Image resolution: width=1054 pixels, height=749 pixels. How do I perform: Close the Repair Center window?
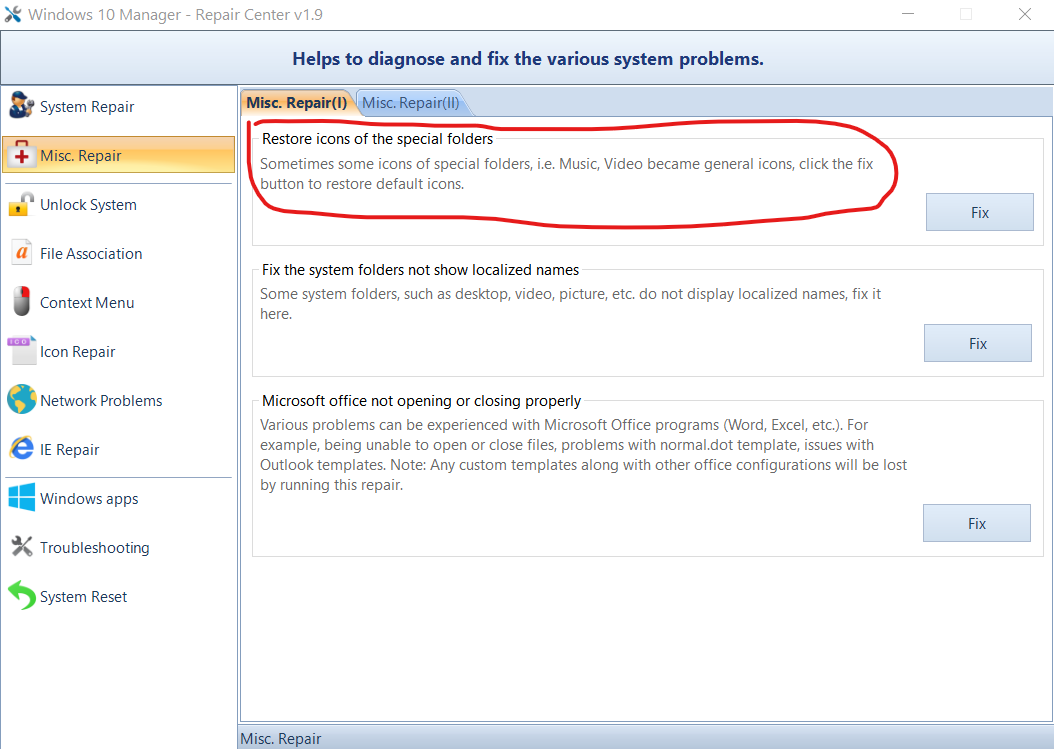coord(1024,14)
